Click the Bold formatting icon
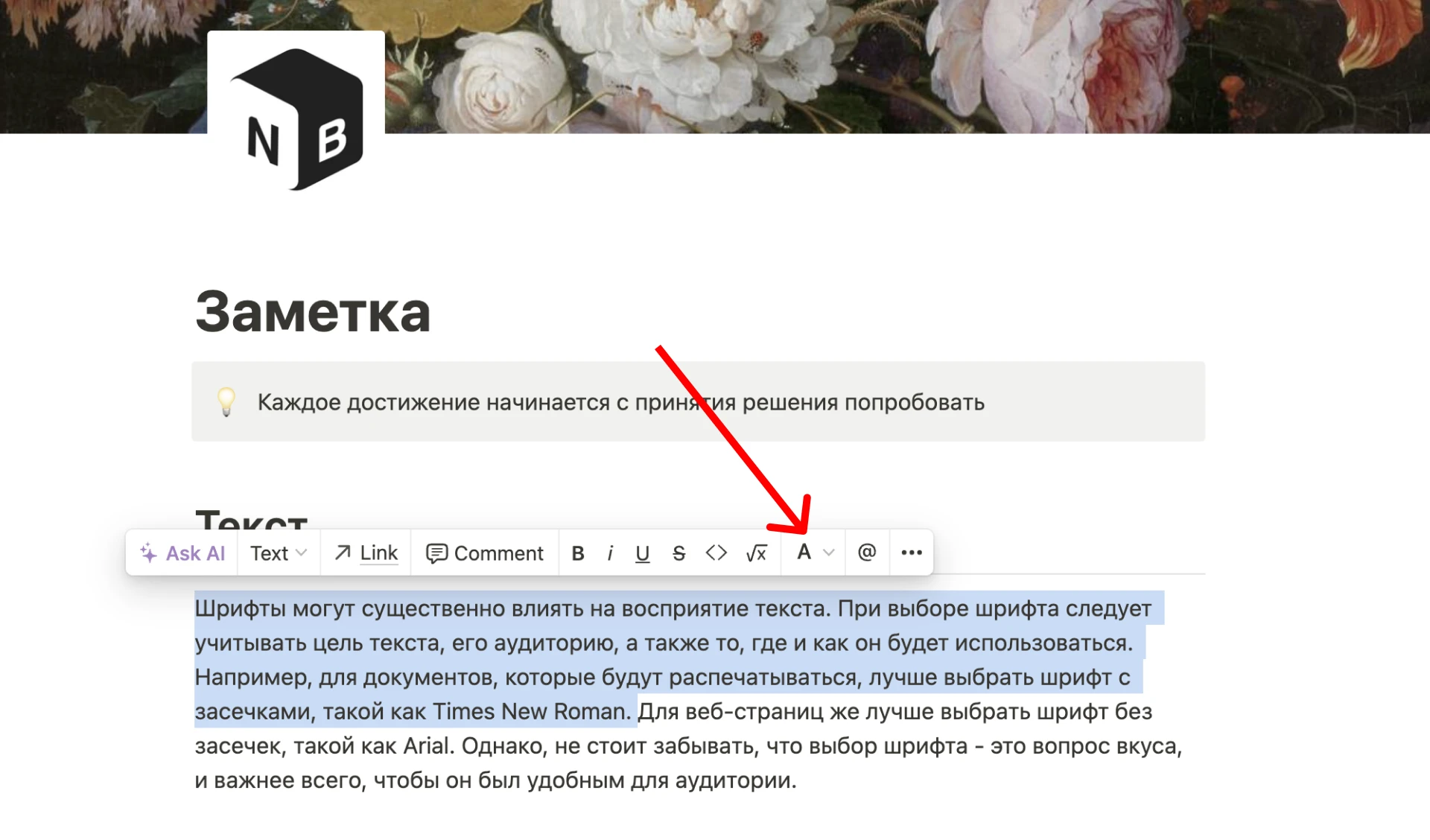 point(577,552)
